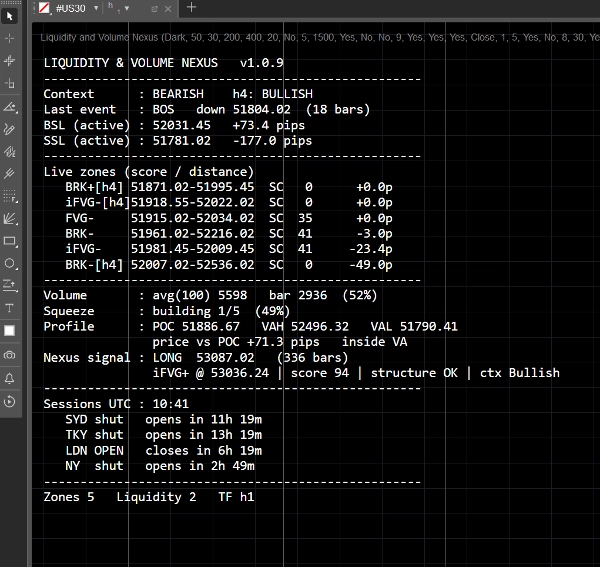Take a chart snapshot with camera icon
Image resolution: width=600 pixels, height=567 pixels.
click(10, 355)
